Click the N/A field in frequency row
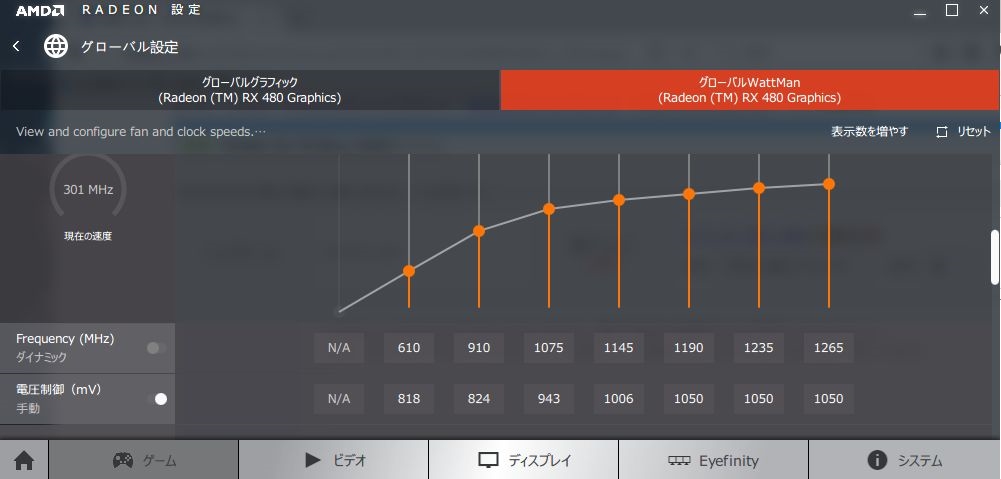The image size is (1001, 479). pyautogui.click(x=339, y=347)
